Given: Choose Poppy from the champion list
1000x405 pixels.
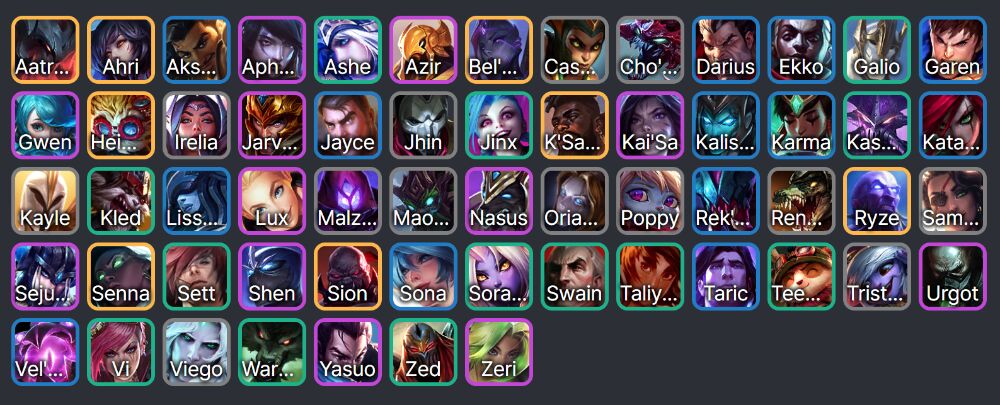Looking at the screenshot, I should [x=650, y=201].
